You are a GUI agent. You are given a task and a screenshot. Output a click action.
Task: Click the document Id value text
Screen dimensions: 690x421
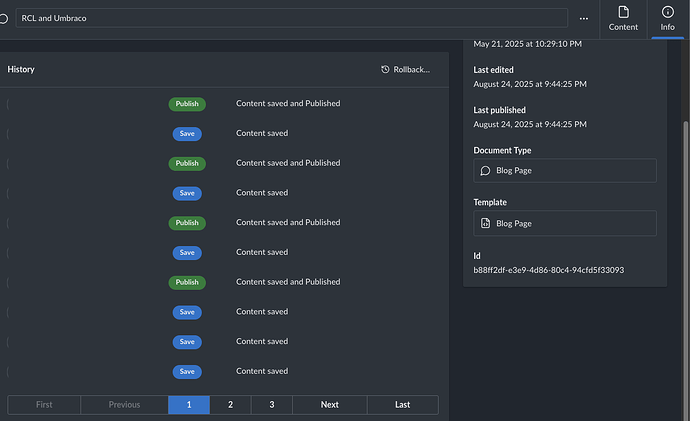(x=549, y=270)
